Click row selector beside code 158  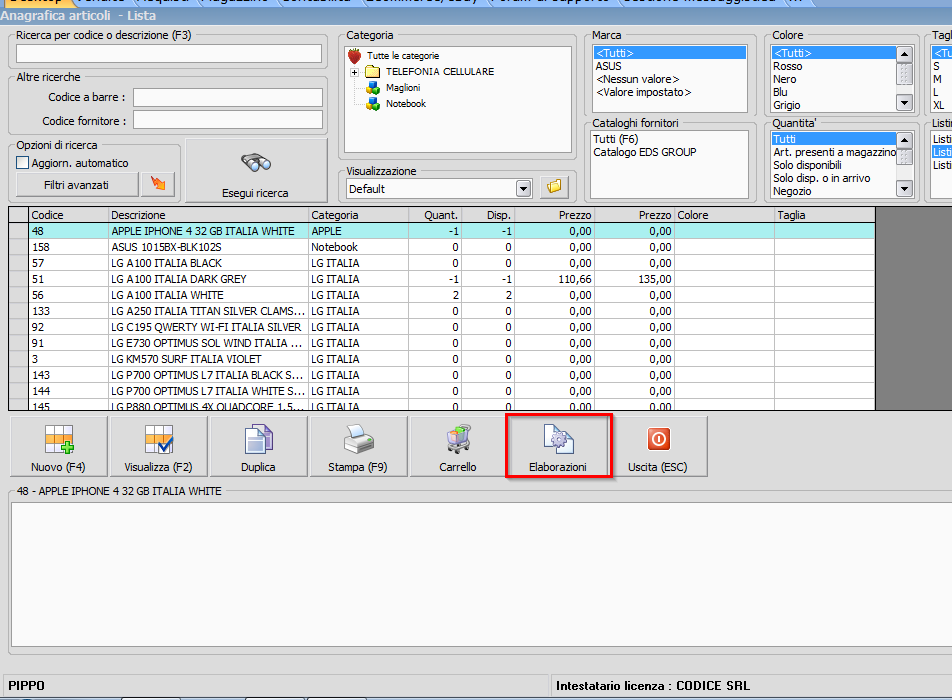pos(19,247)
